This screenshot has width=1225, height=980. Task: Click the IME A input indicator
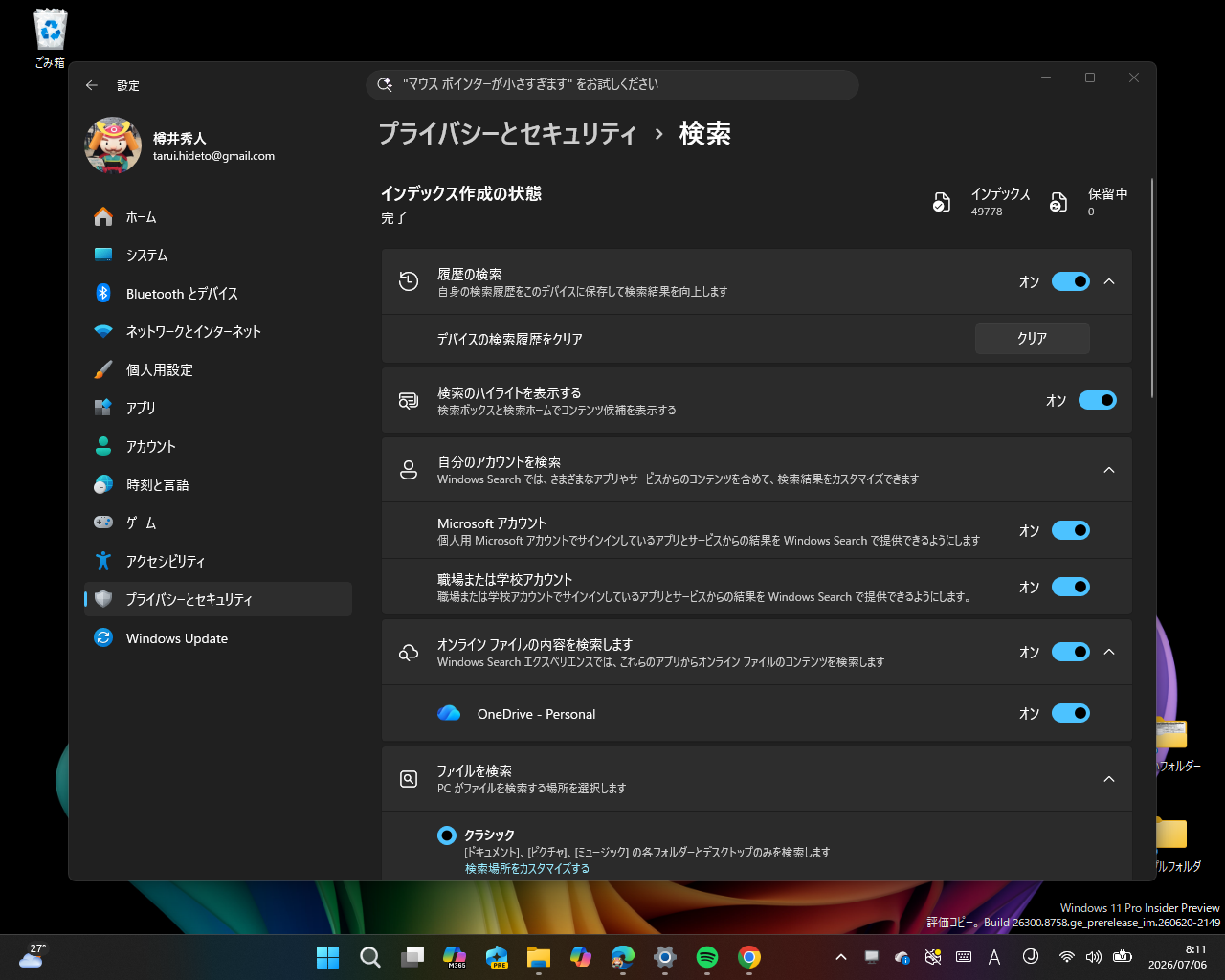pyautogui.click(x=994, y=957)
